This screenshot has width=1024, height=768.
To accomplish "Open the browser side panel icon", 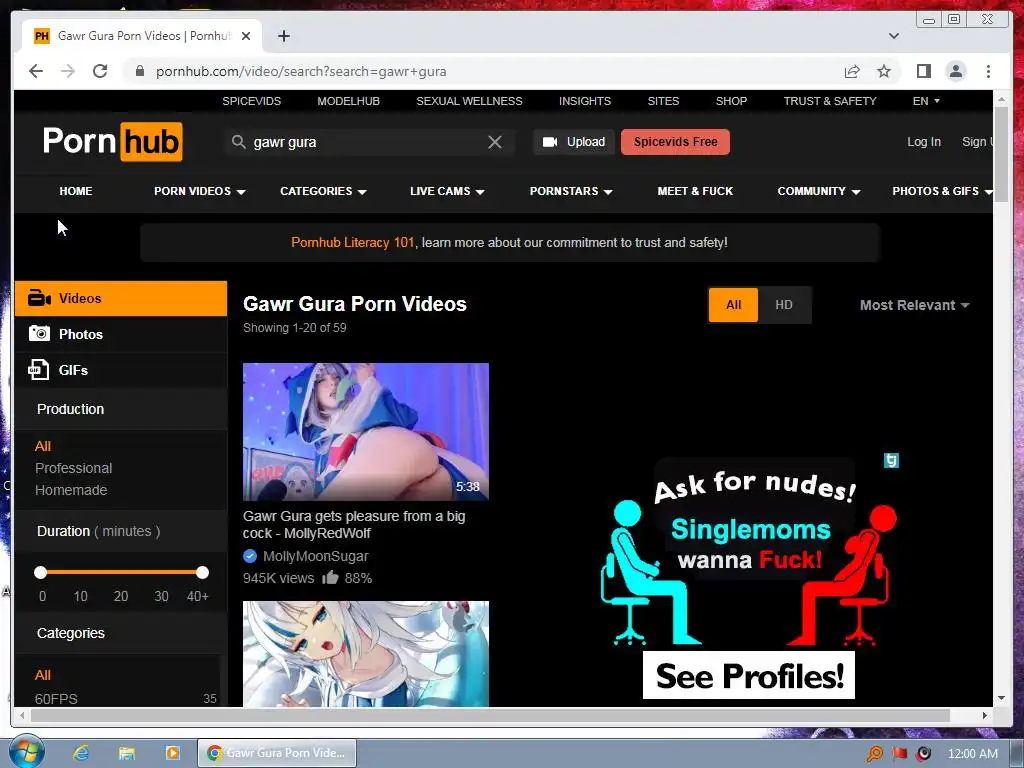I will 923,71.
